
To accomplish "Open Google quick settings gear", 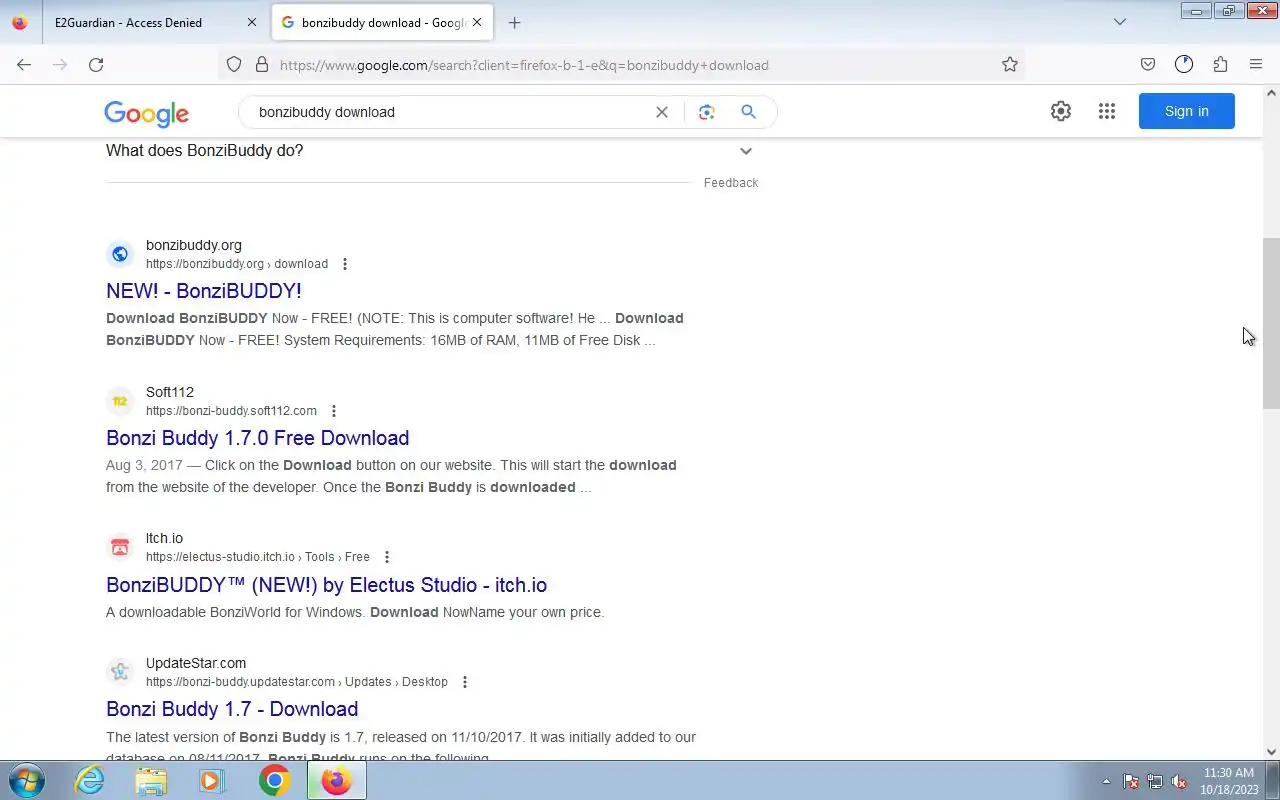I will [1061, 111].
